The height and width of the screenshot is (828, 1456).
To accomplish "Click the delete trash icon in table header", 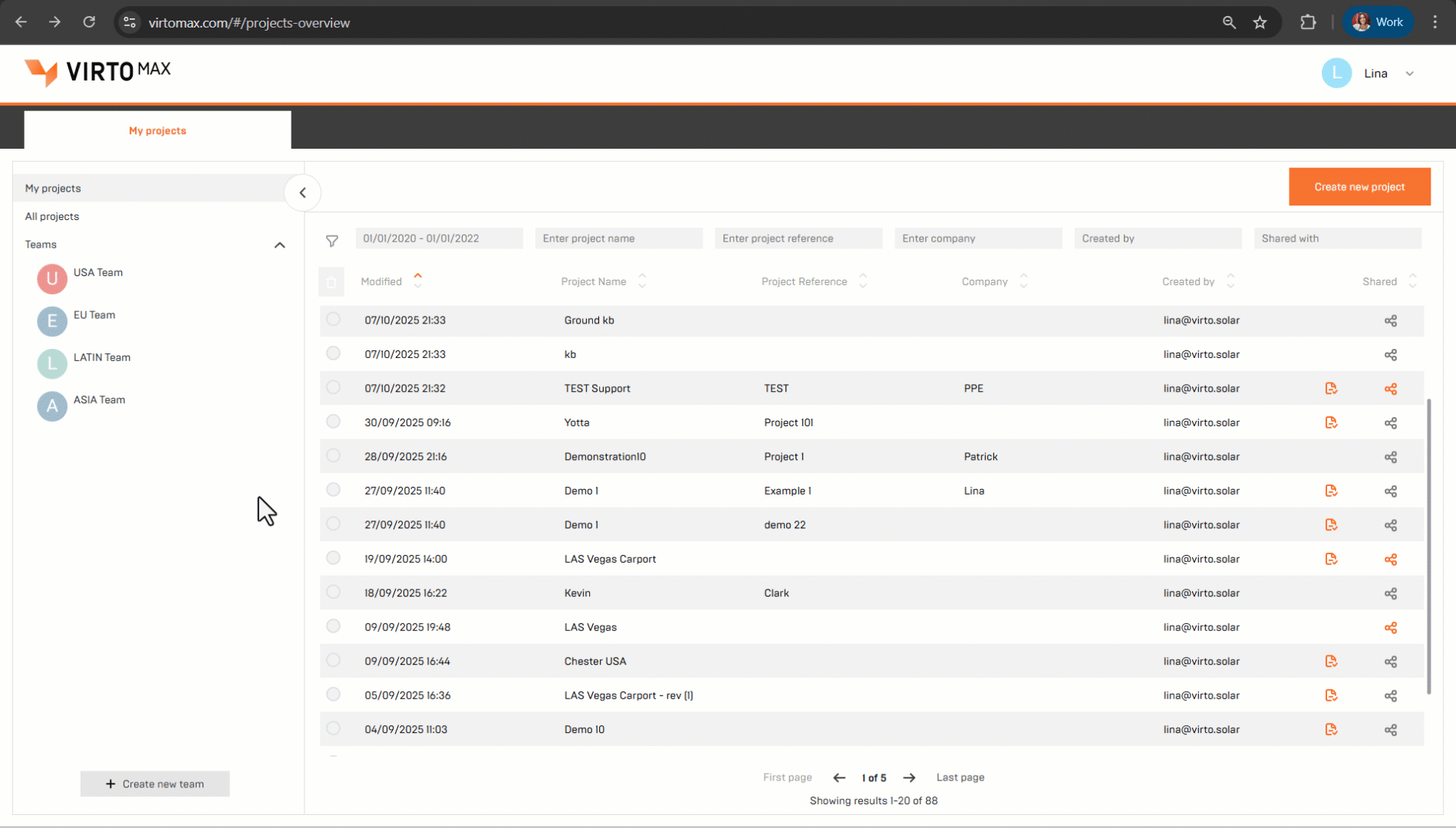I will tap(331, 282).
